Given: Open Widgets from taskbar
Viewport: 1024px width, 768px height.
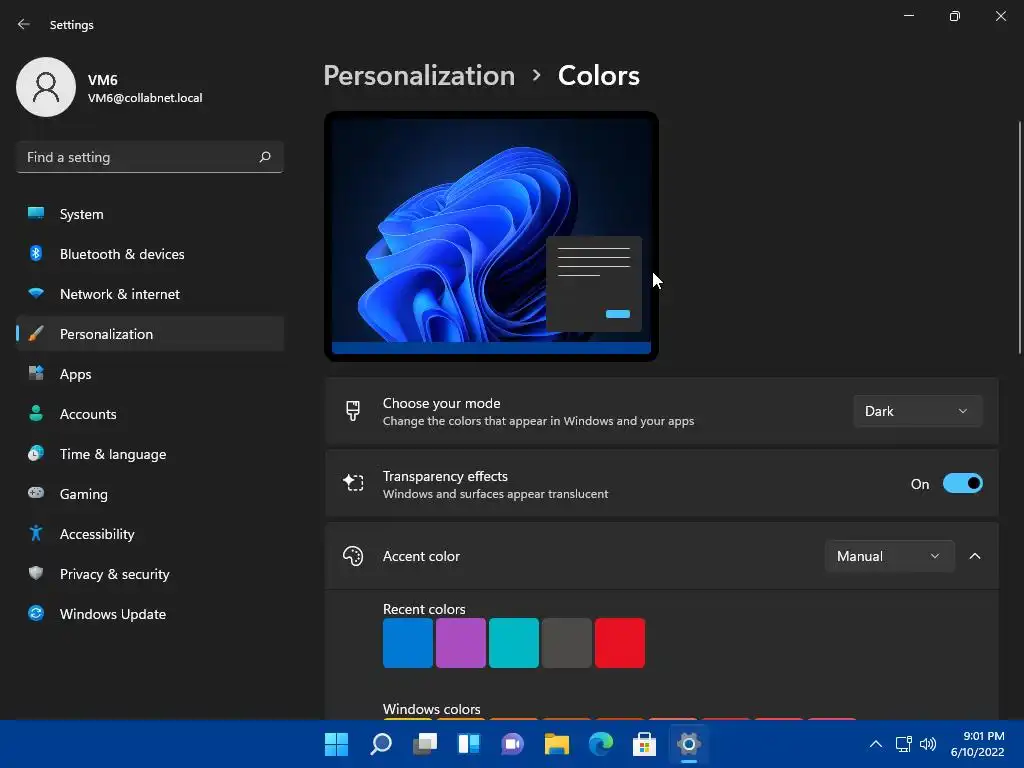Looking at the screenshot, I should 469,744.
